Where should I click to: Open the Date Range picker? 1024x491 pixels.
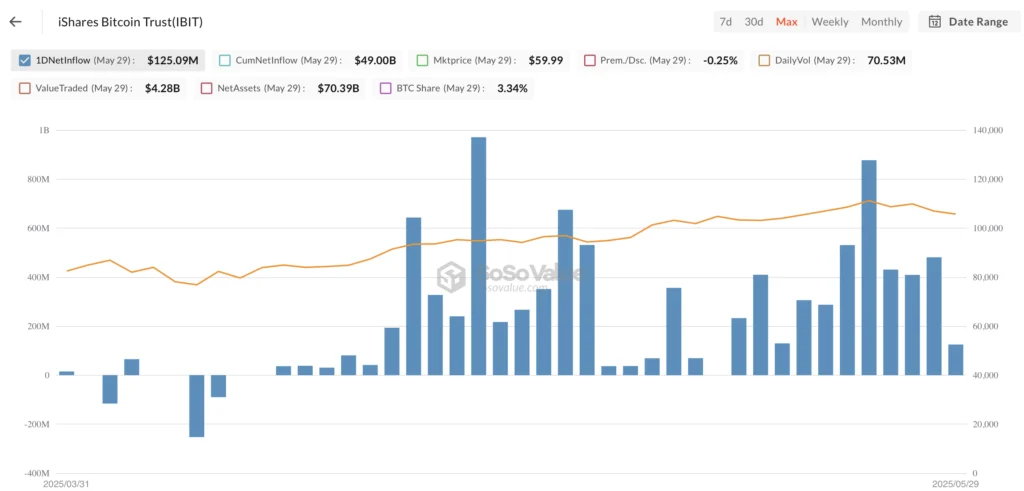tap(968, 22)
